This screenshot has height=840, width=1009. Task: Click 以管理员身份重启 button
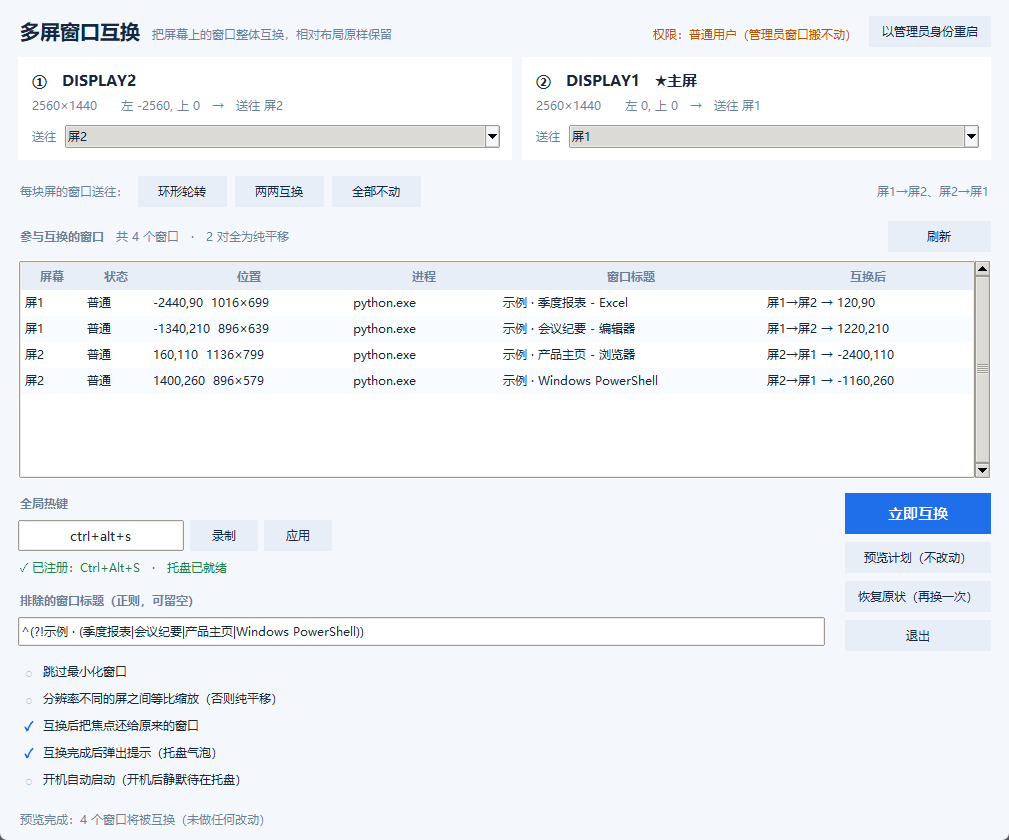929,32
